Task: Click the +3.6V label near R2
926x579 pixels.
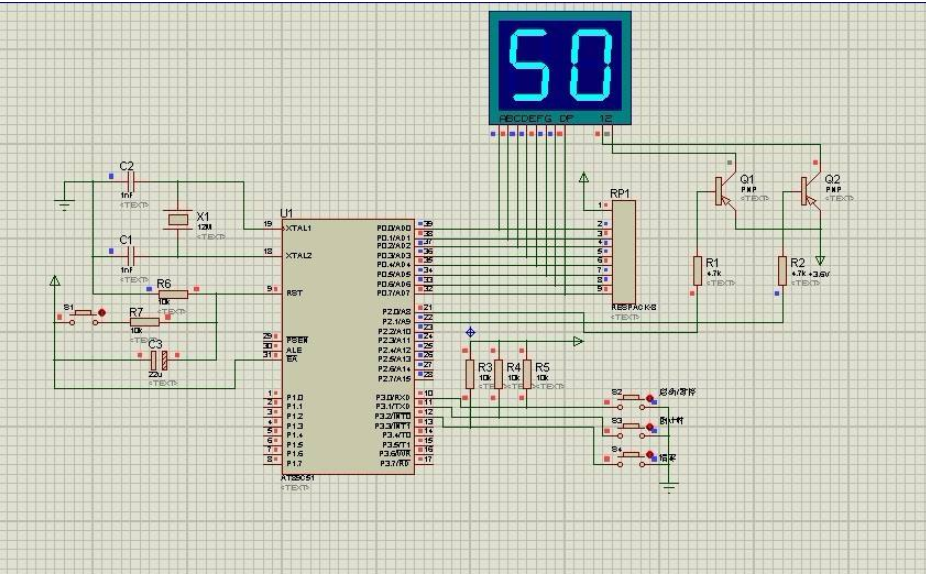Action: pyautogui.click(x=820, y=274)
